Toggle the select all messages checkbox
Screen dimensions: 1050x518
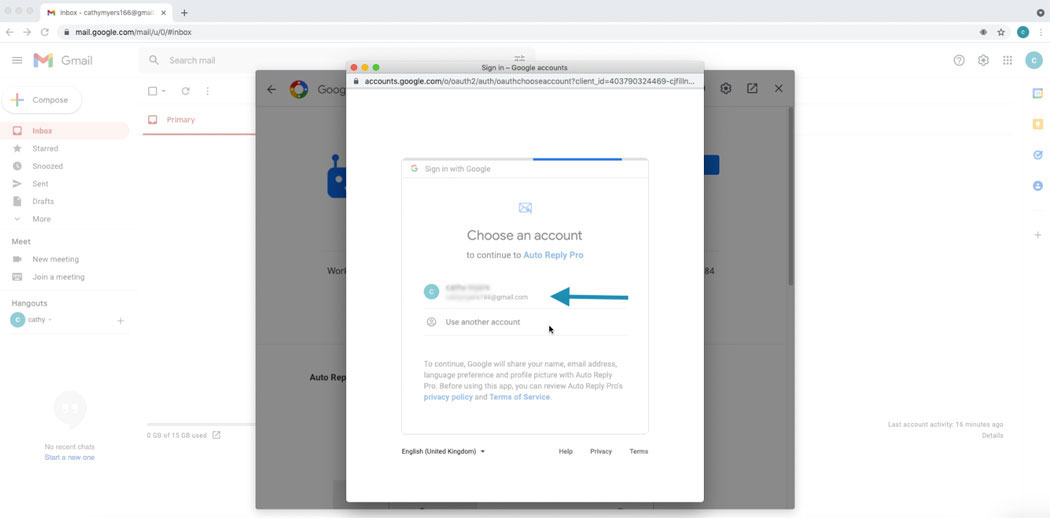tap(153, 91)
